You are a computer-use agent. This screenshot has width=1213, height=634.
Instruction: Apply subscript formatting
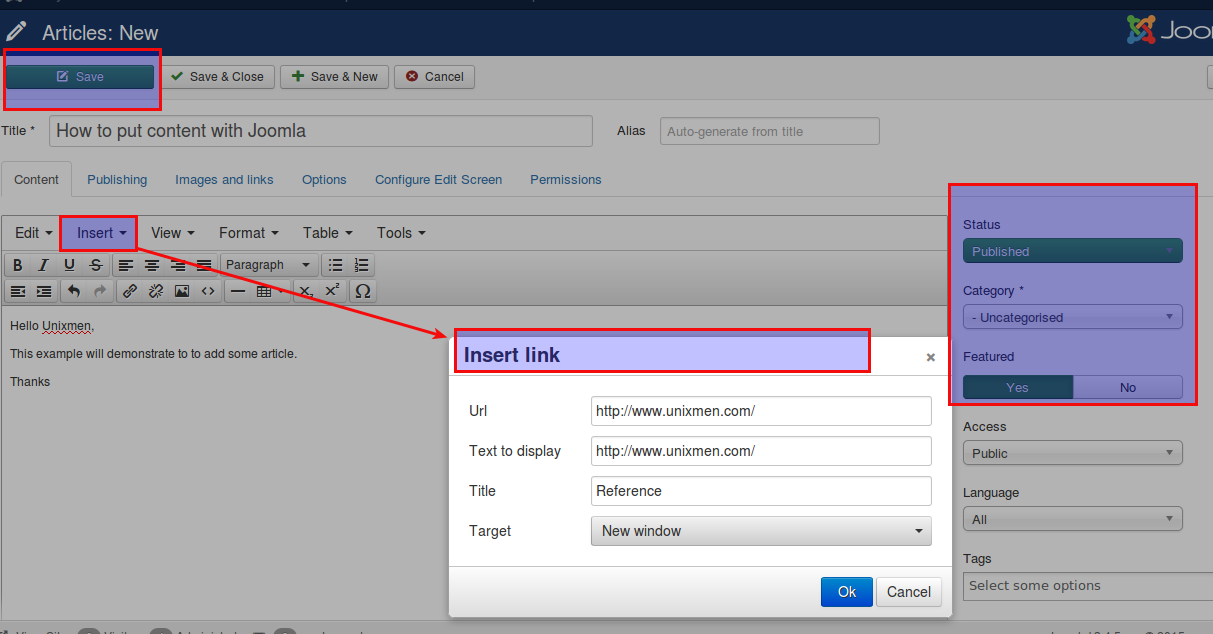(x=307, y=291)
